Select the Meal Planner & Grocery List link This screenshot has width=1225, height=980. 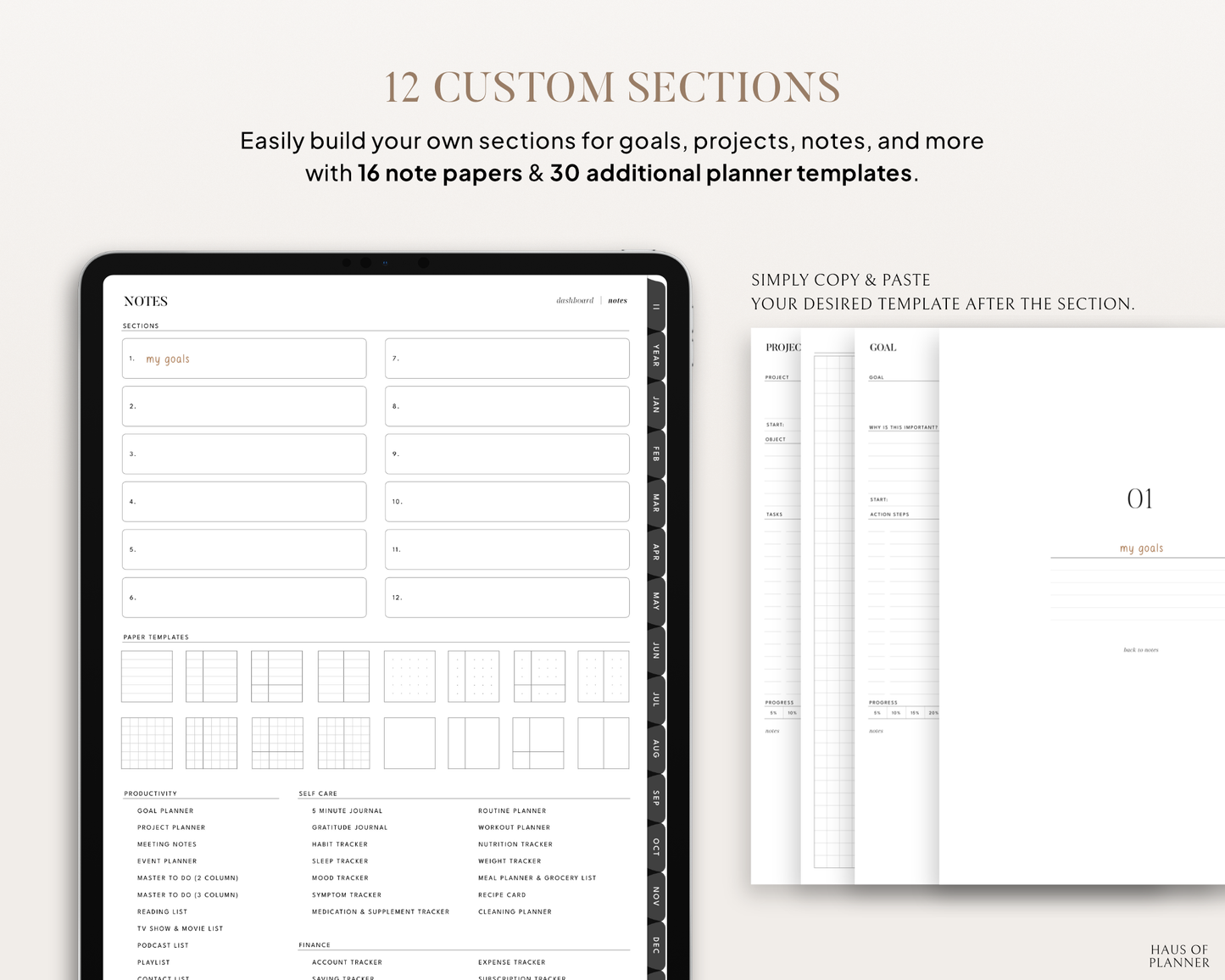pos(537,877)
